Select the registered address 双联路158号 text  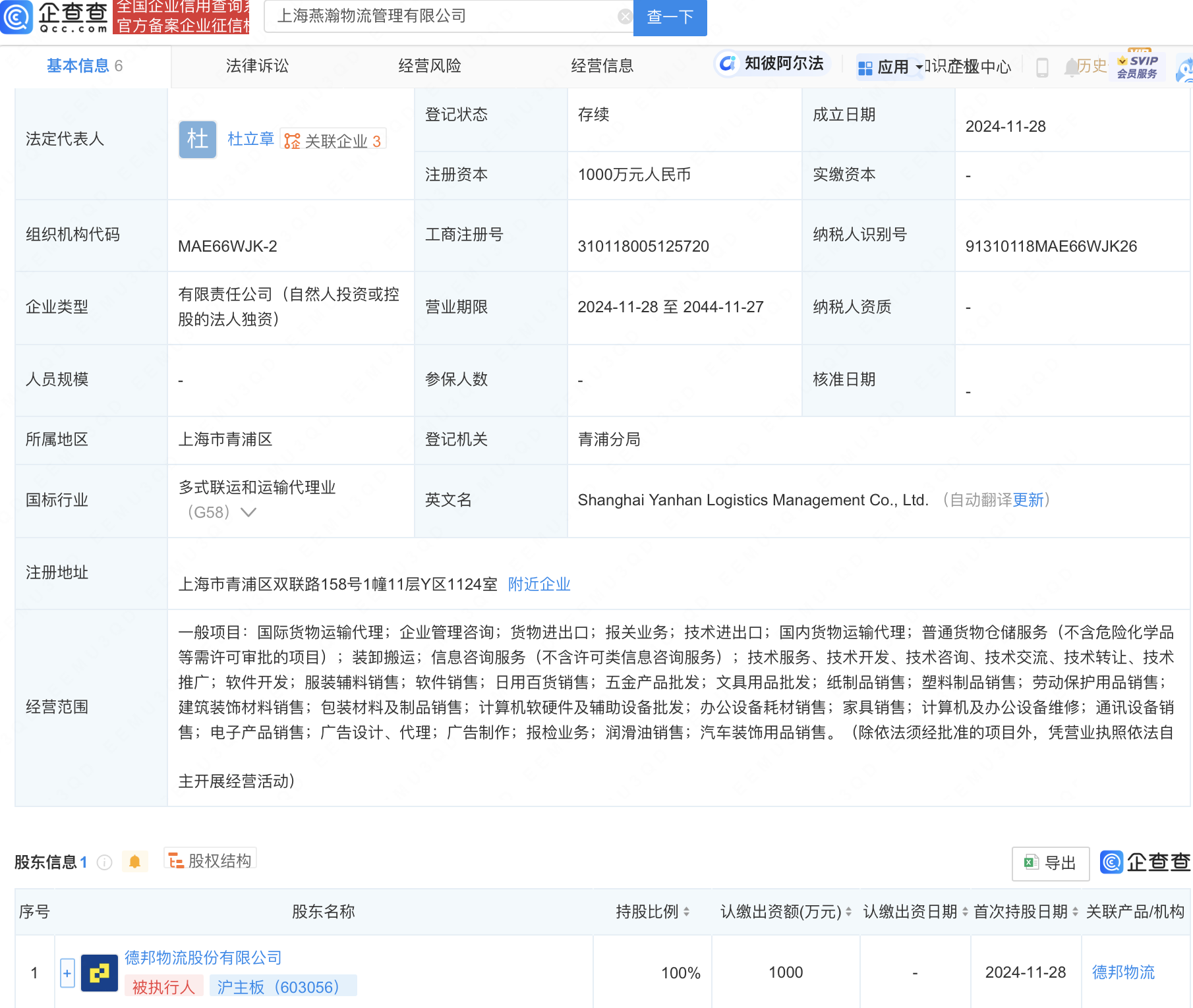338,584
